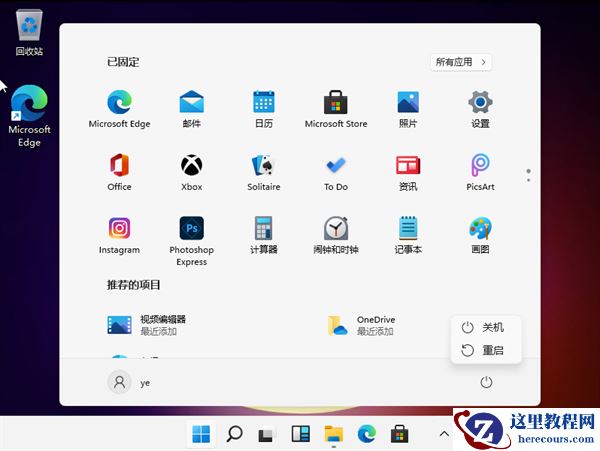Image resolution: width=600 pixels, height=451 pixels.
Task: Open File Explorer from the taskbar
Action: [x=334, y=434]
